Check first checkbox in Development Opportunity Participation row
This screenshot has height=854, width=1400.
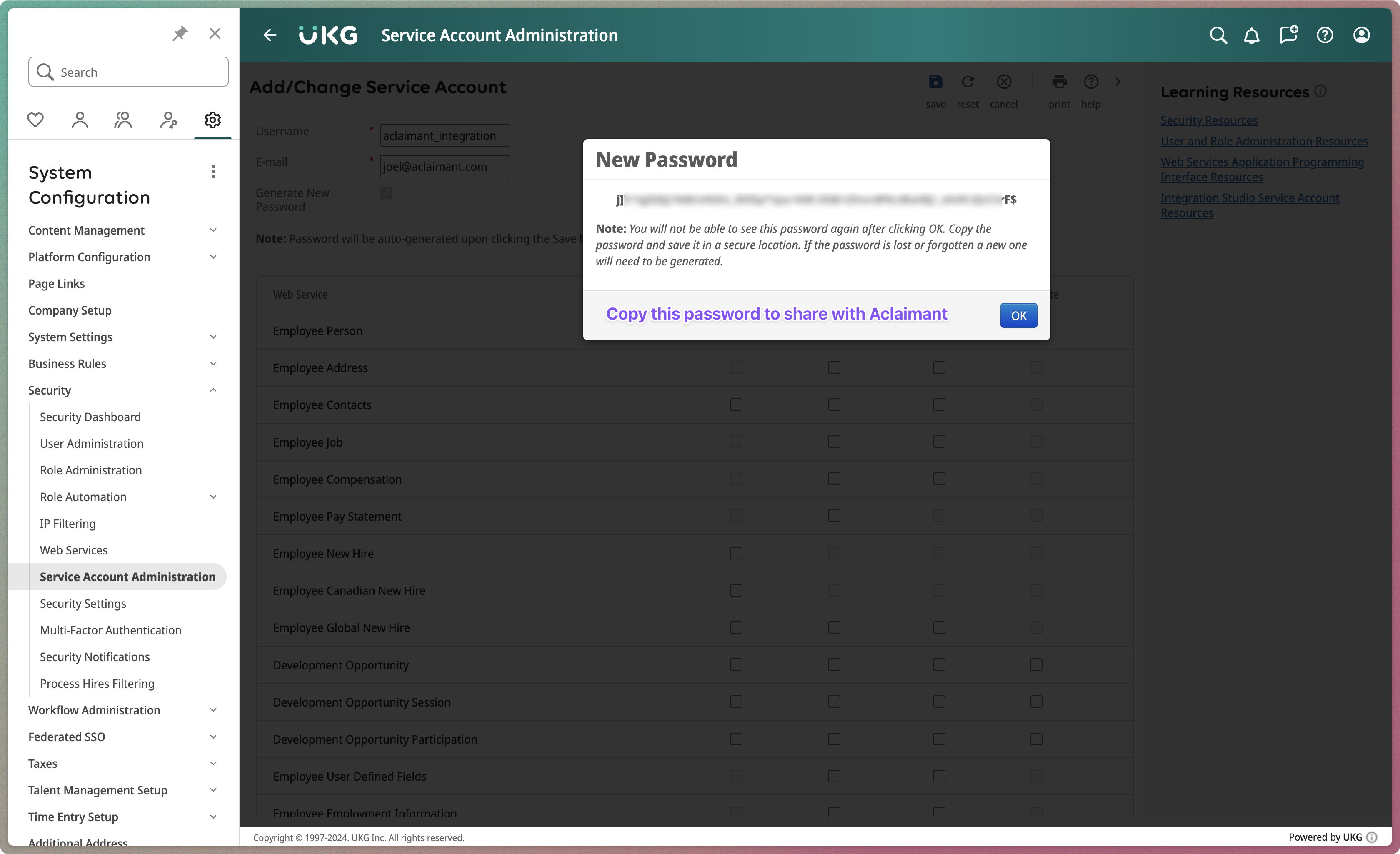pos(736,739)
